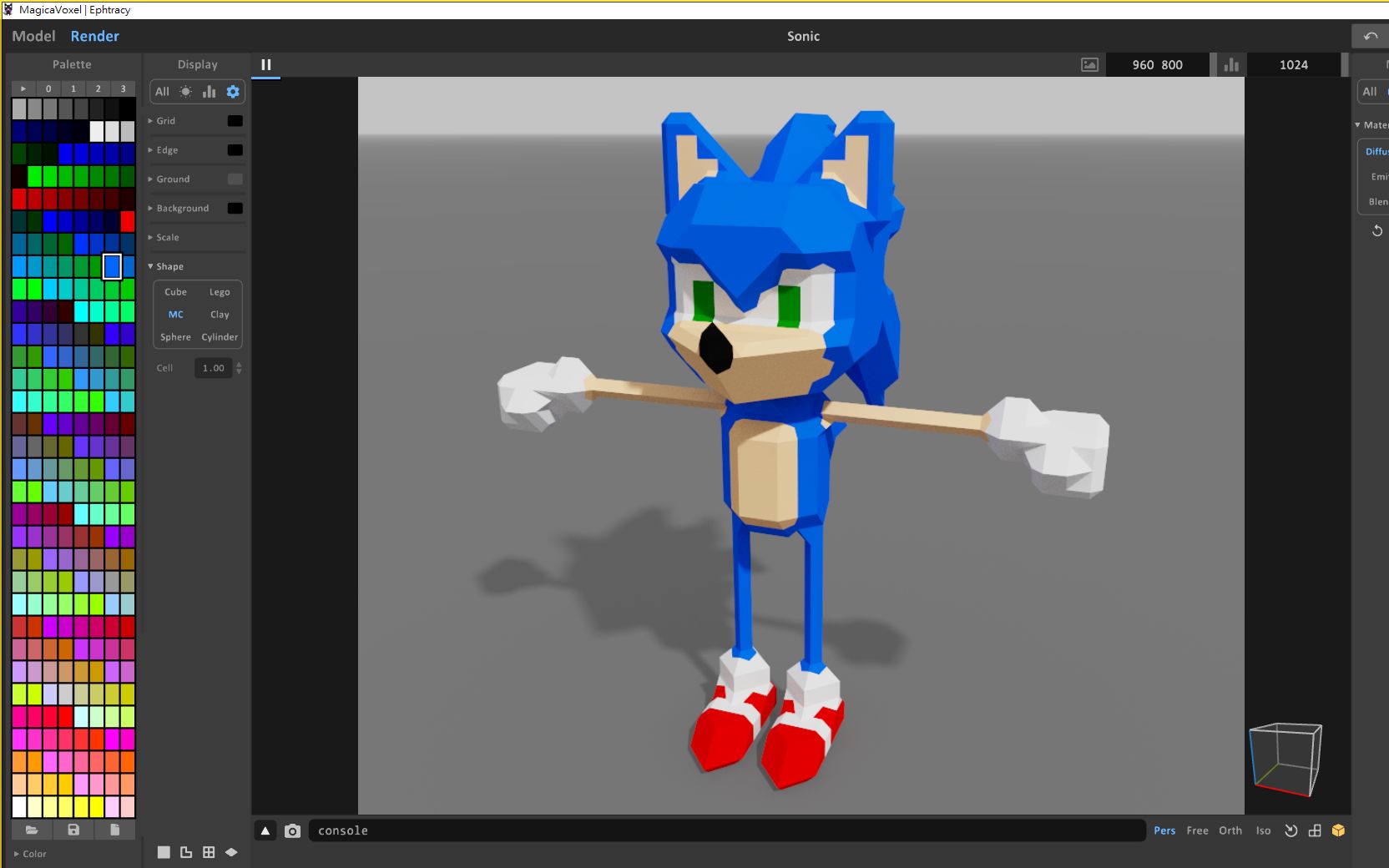This screenshot has height=868, width=1389.
Task: Click the Edge color swatch
Action: click(x=235, y=150)
